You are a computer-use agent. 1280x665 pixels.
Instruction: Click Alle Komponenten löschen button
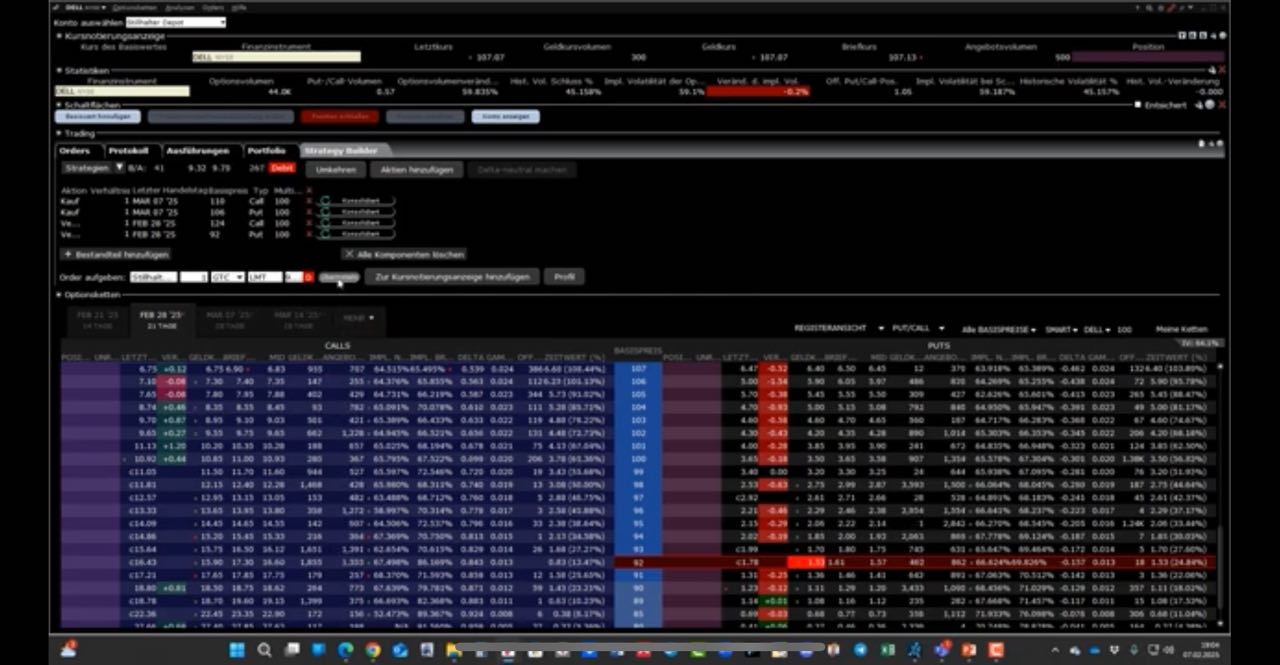click(403, 254)
